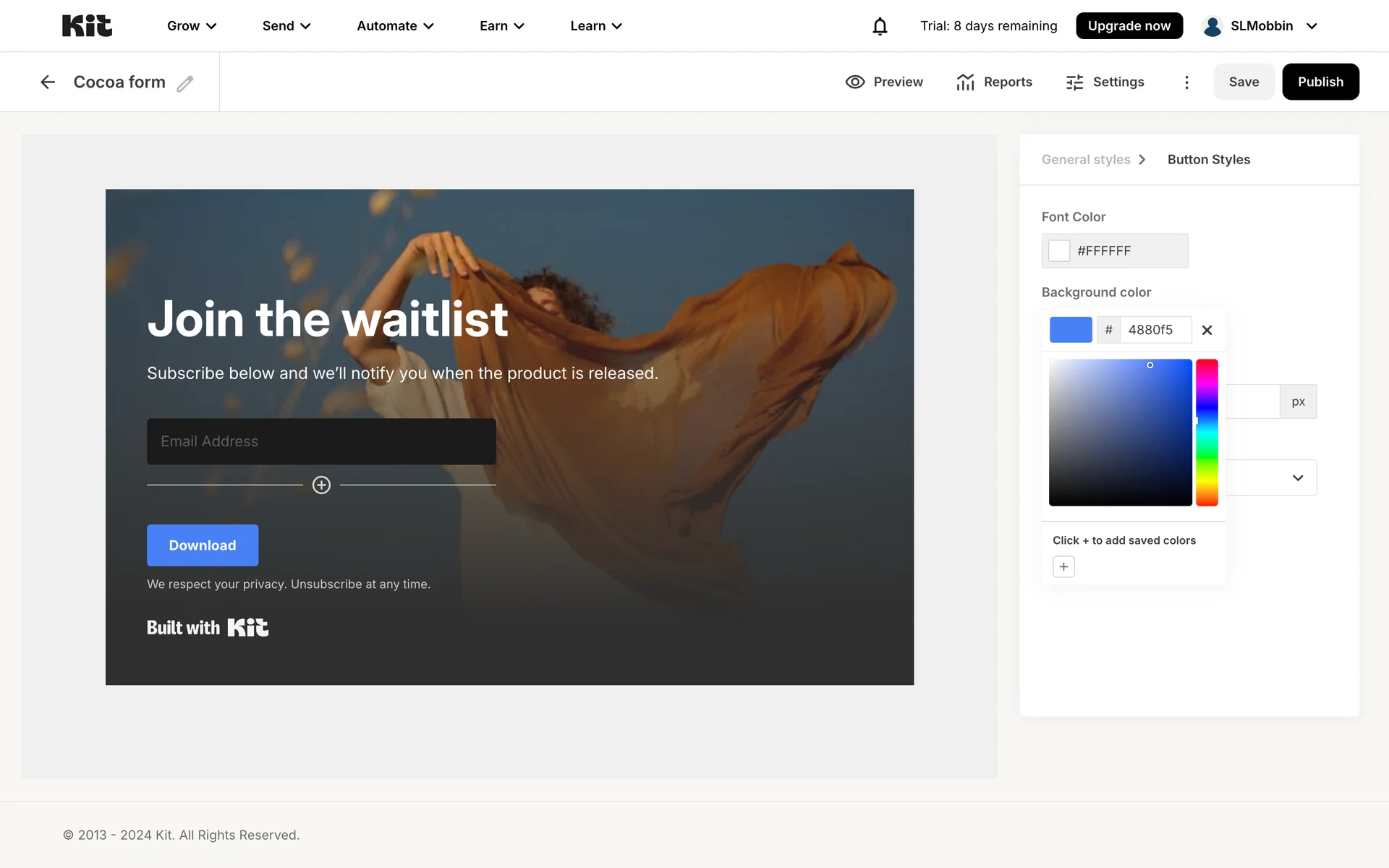Click the Upgrade now button
This screenshot has height=868, width=1389.
pos(1129,26)
